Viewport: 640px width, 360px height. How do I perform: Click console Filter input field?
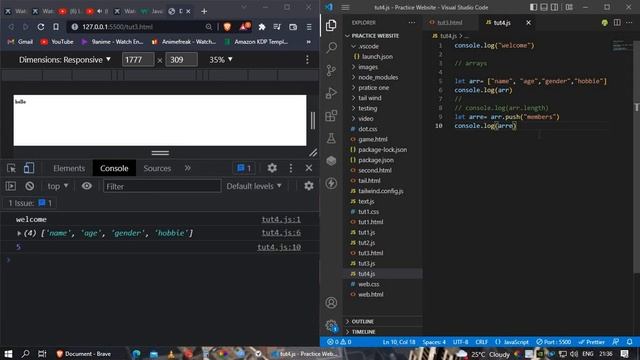coord(162,186)
